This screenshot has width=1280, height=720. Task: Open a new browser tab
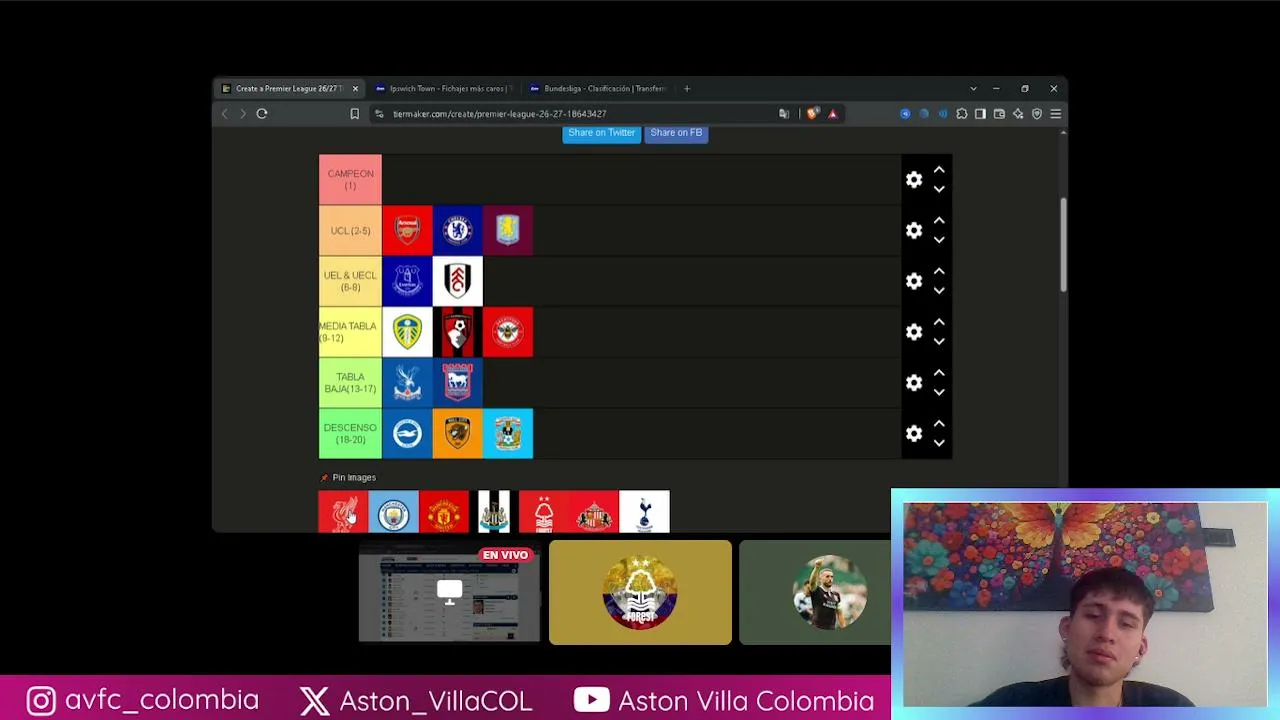686,88
